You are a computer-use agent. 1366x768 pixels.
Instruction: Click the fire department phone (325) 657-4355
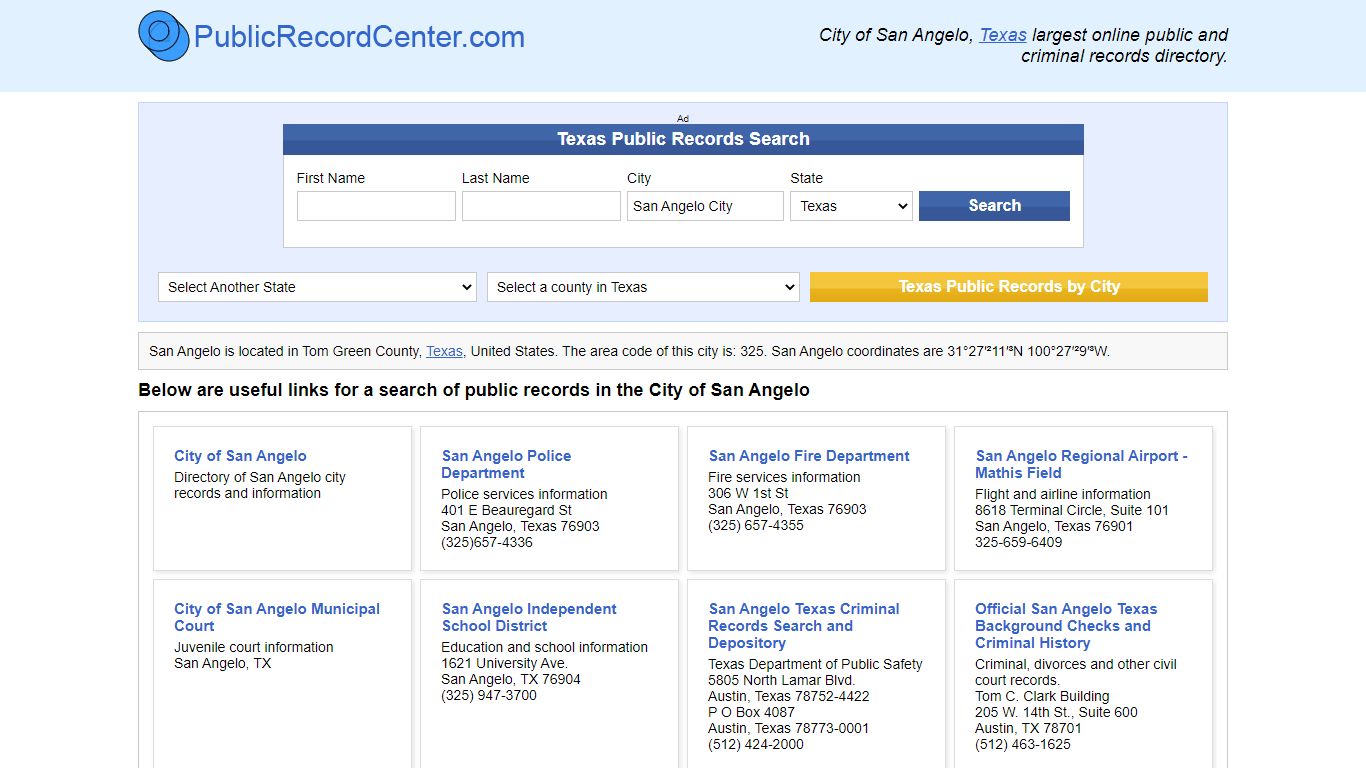click(x=755, y=525)
